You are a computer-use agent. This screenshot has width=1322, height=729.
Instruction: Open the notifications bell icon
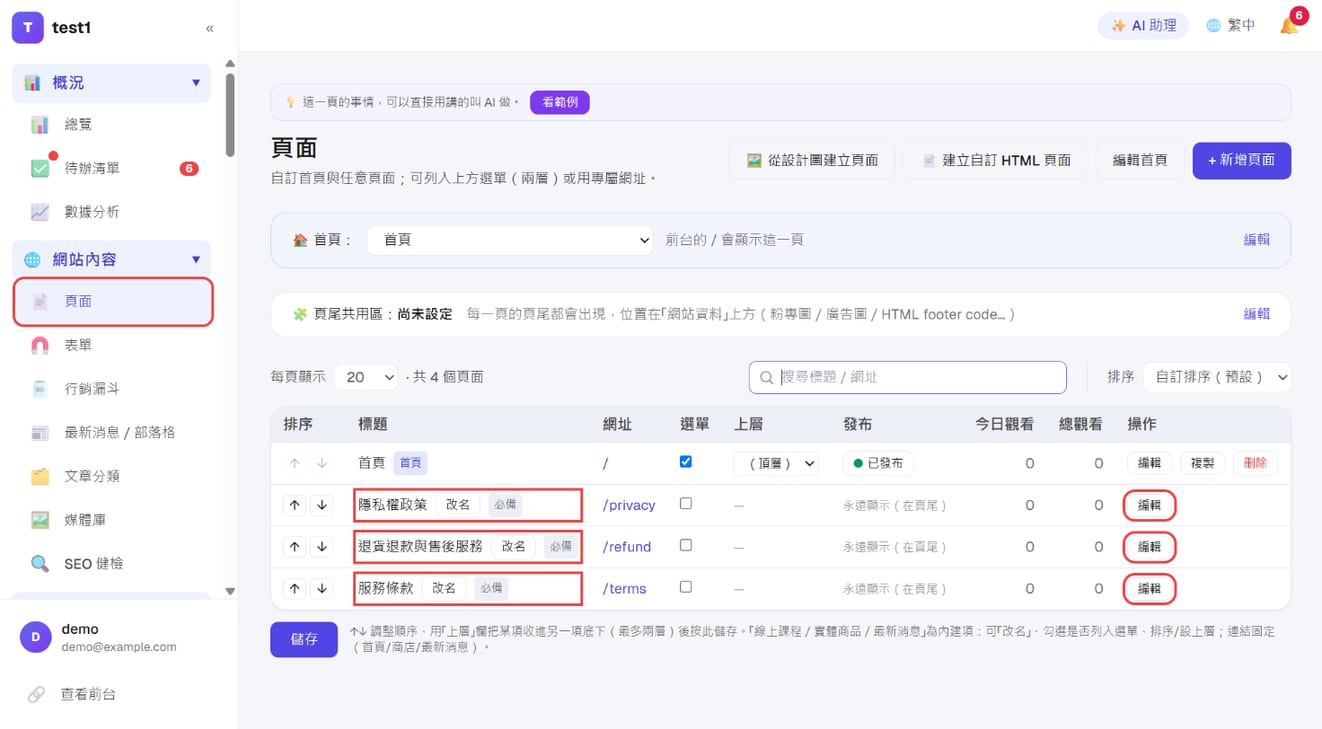1289,26
